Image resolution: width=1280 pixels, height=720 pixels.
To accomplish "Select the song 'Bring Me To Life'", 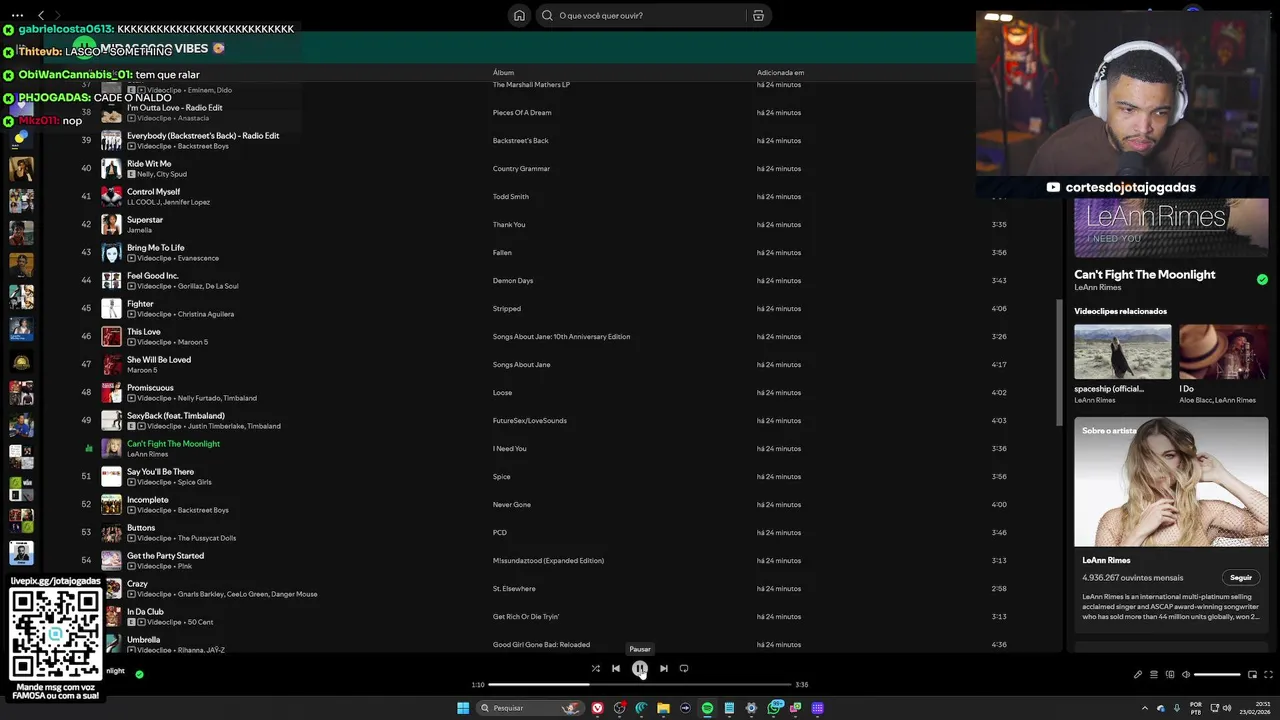I will tap(156, 248).
